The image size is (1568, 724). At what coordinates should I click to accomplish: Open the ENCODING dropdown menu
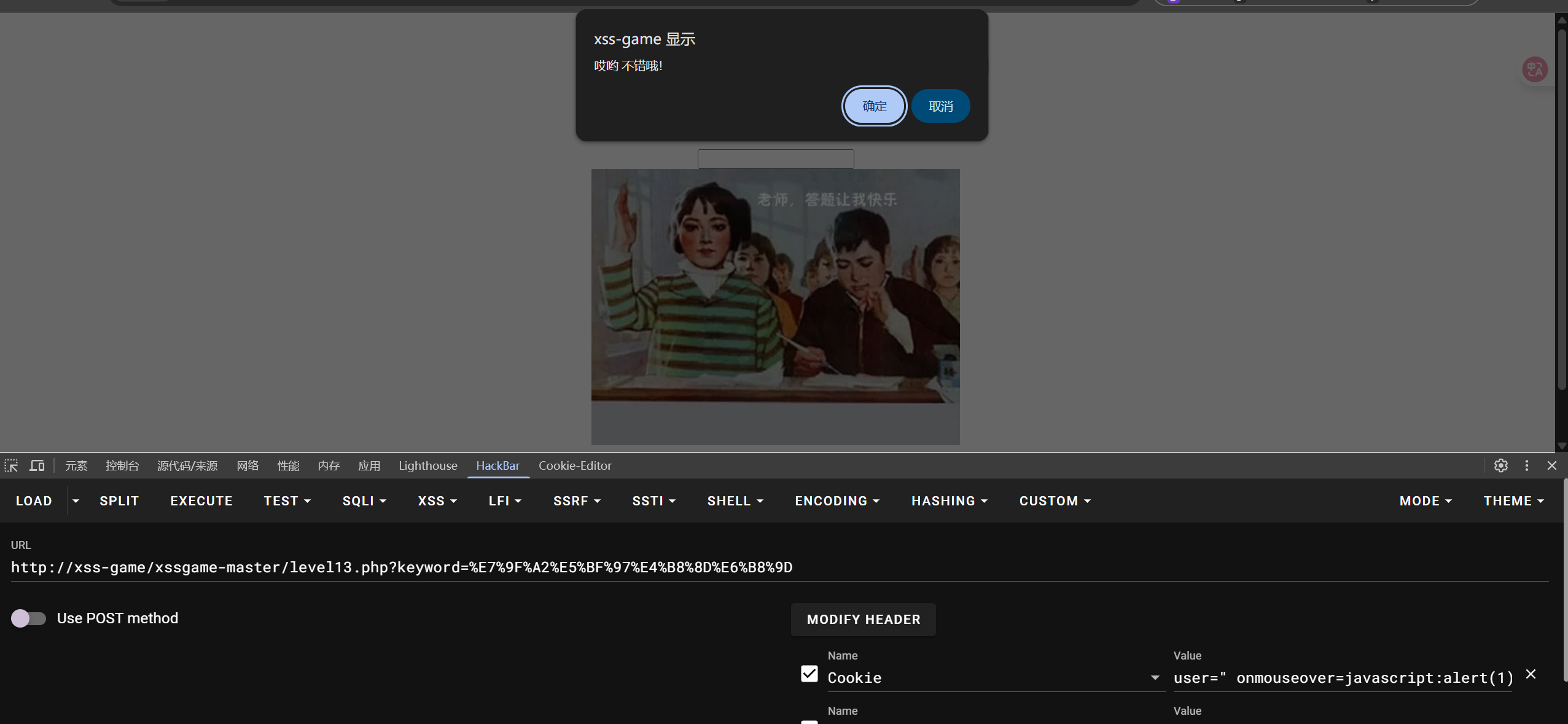[x=837, y=501]
